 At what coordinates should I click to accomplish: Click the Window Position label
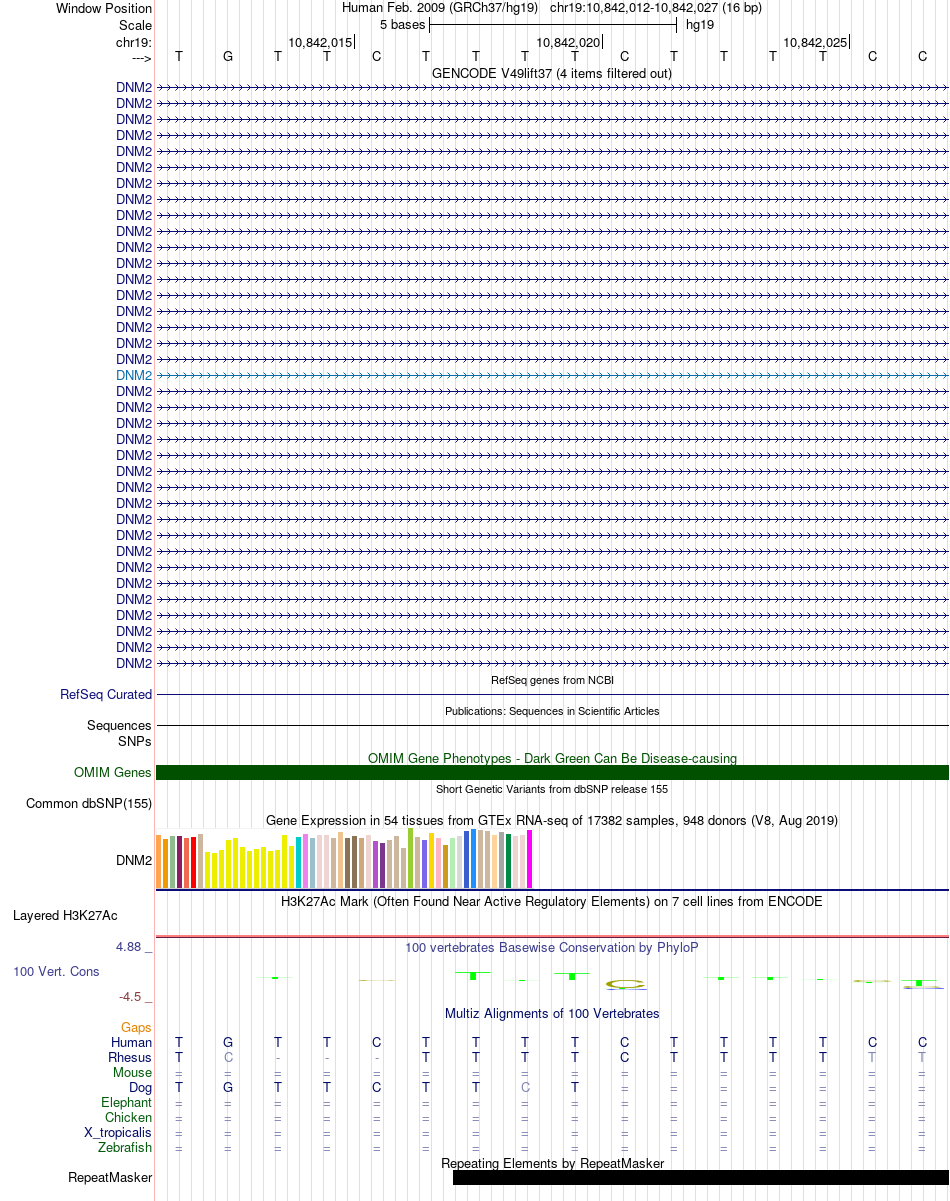pos(104,8)
